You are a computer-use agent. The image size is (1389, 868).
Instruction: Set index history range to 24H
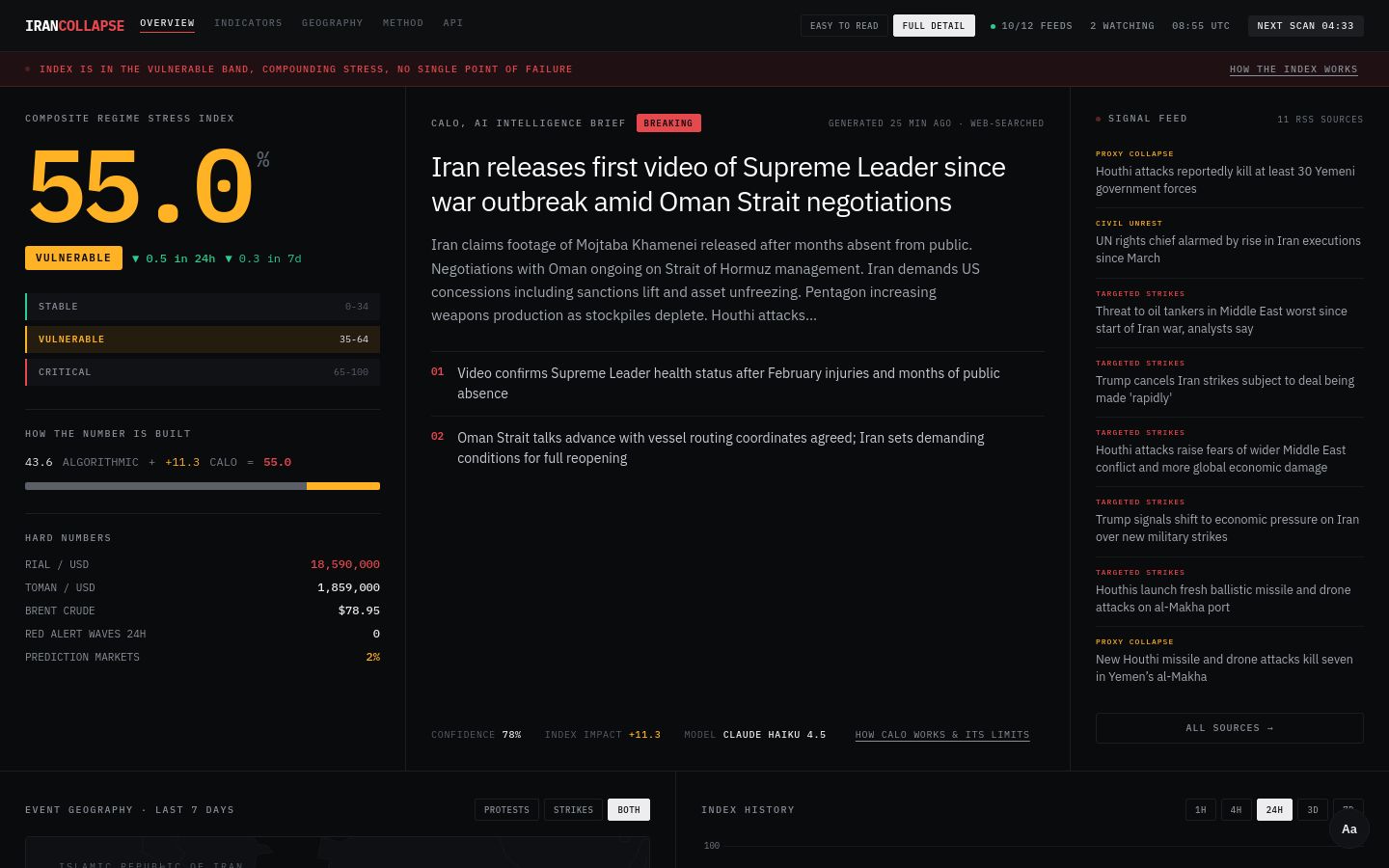[1274, 810]
